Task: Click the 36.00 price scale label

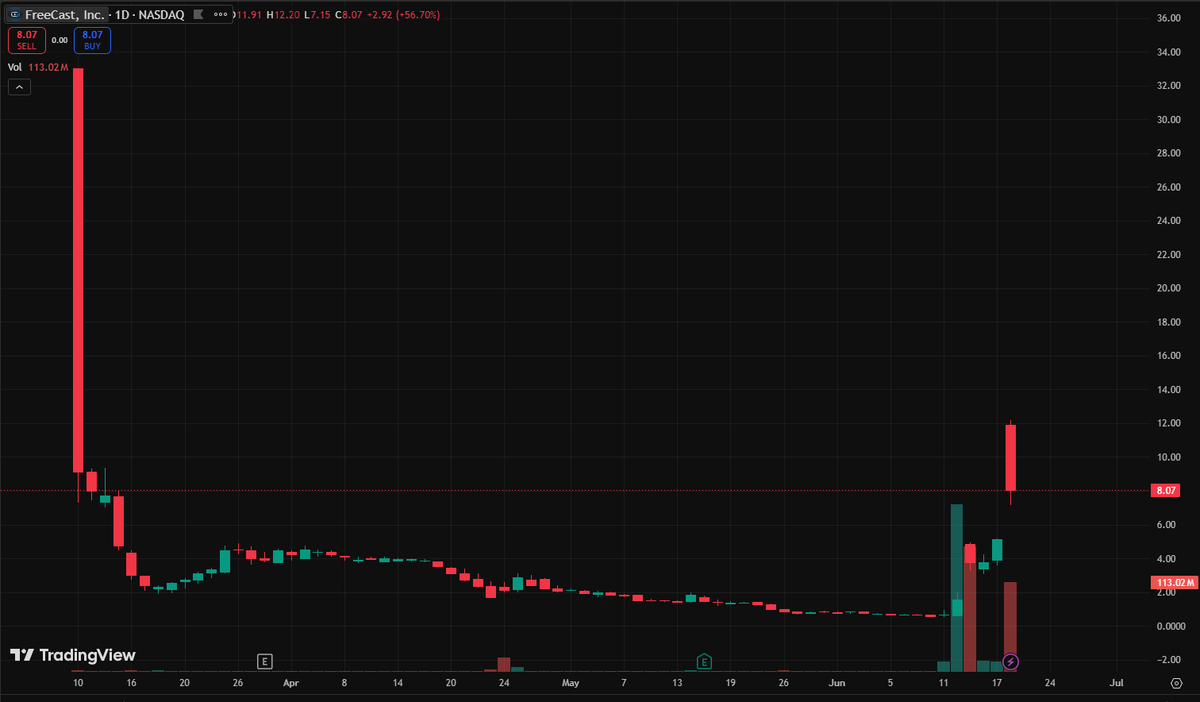Action: (x=1169, y=18)
